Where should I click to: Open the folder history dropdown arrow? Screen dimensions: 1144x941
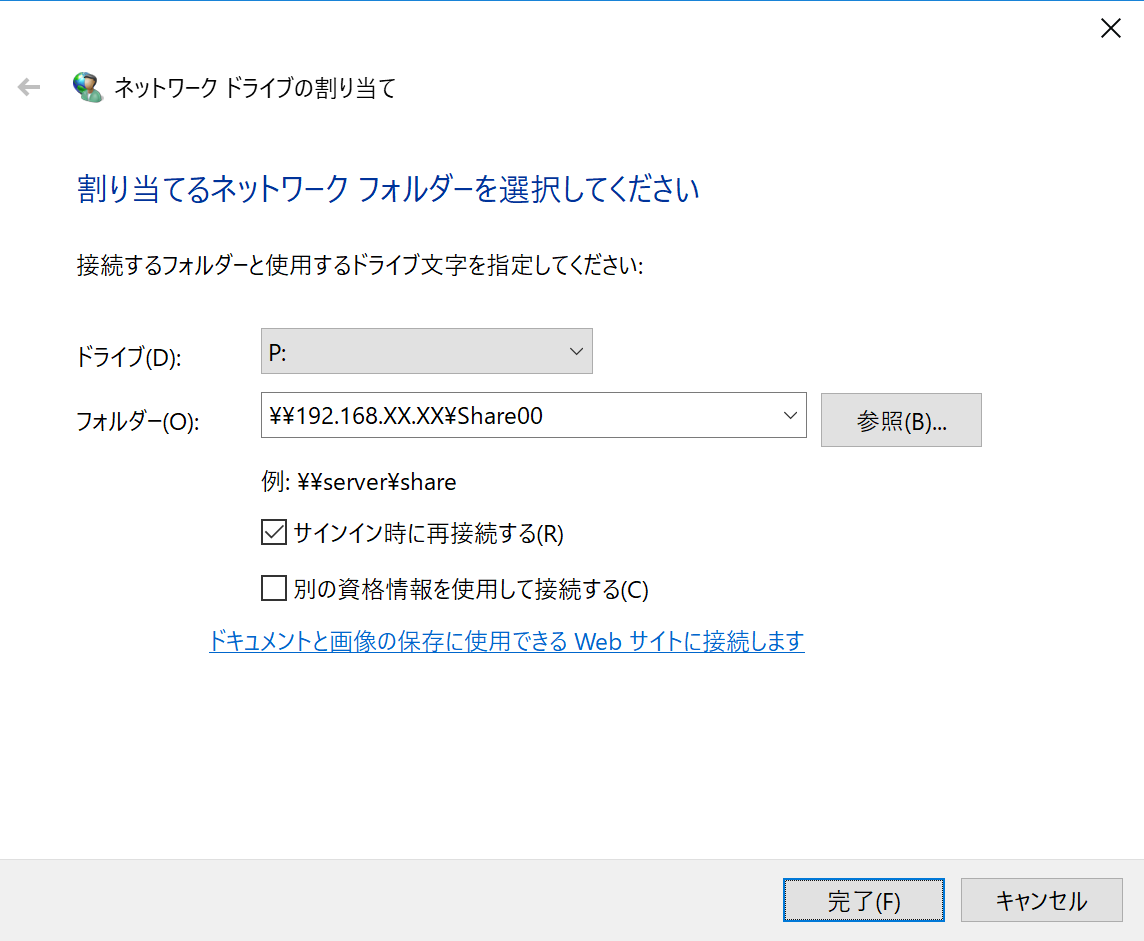click(791, 415)
